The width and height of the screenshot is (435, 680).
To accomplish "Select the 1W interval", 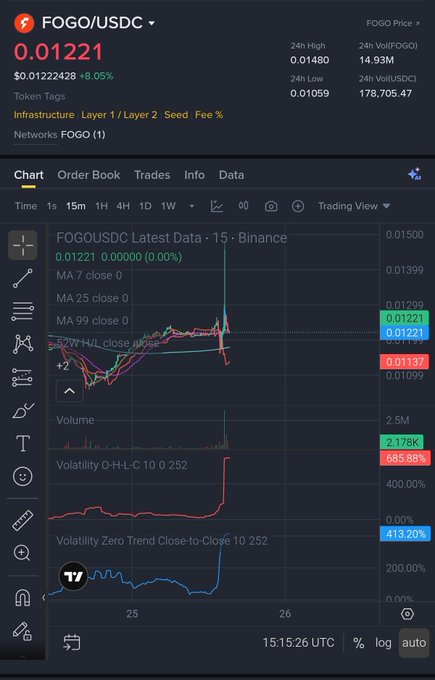I will tap(168, 206).
